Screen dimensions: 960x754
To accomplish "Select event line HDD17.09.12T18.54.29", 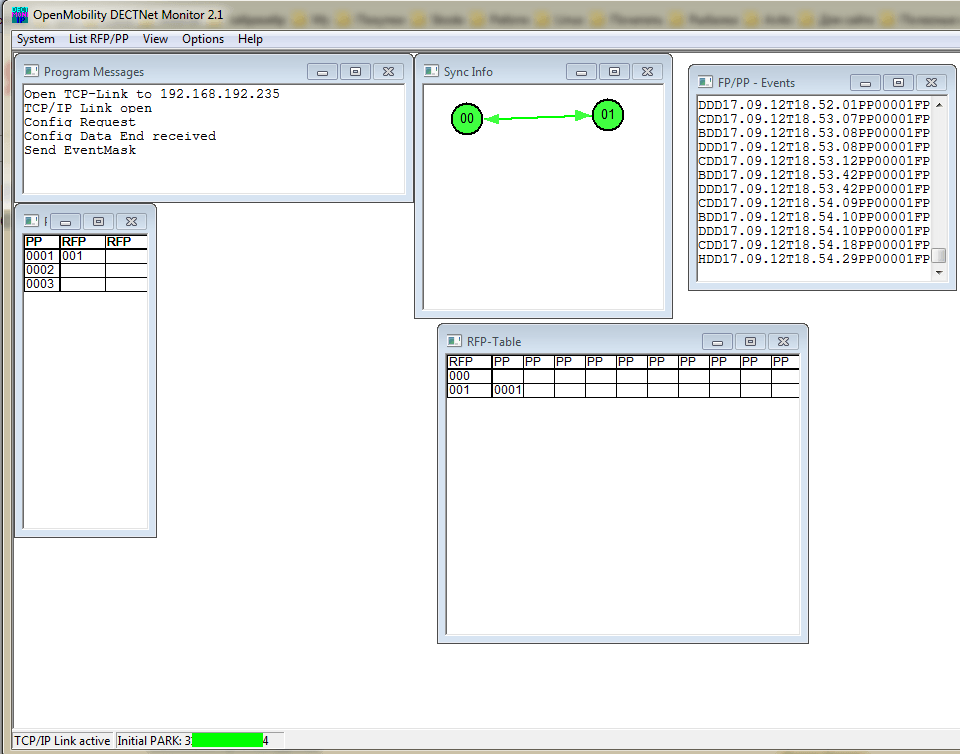I will (814, 259).
